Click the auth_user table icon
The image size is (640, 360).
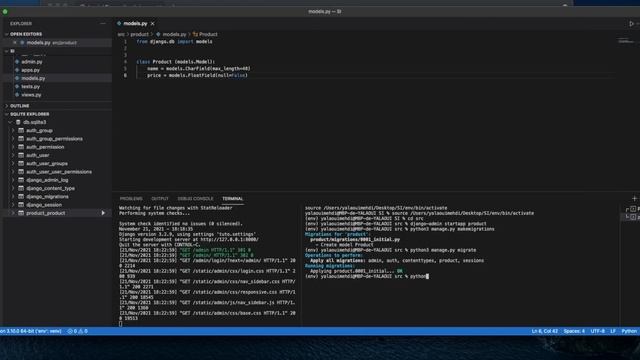[21, 155]
